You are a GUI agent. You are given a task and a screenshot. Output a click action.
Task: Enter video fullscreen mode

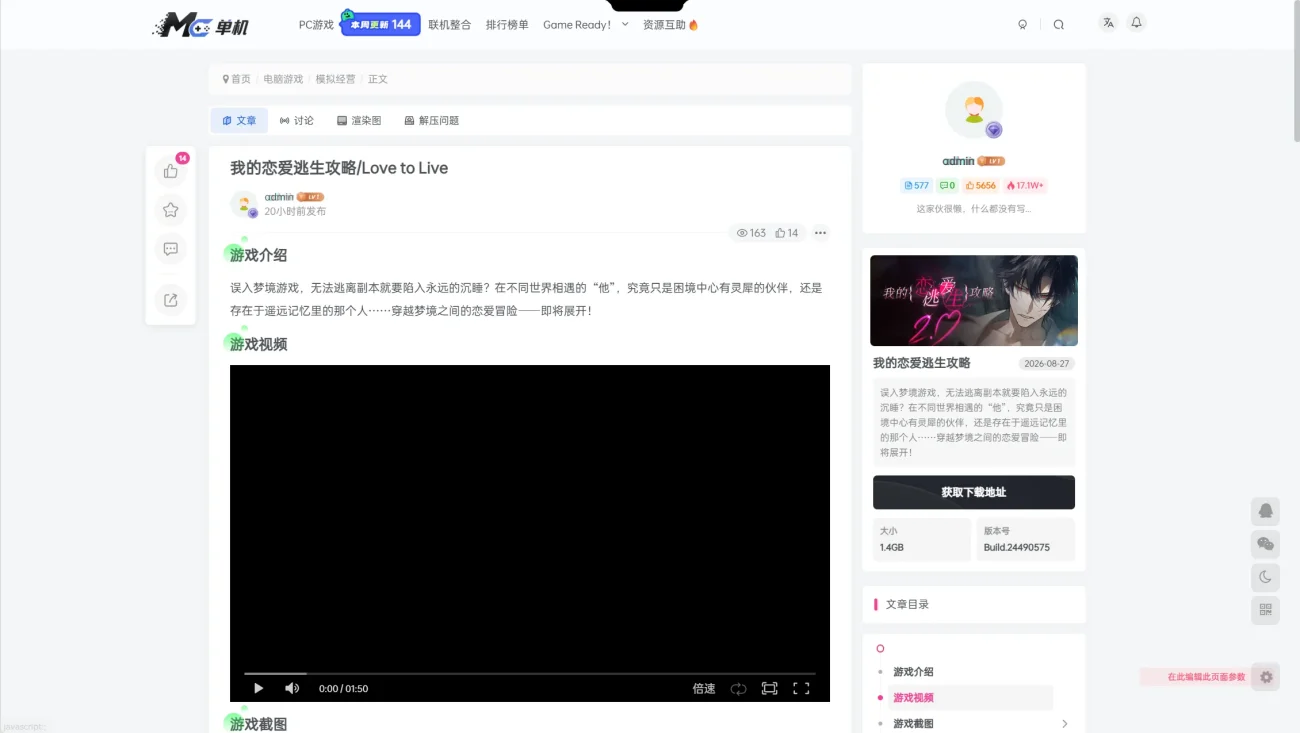pos(801,688)
